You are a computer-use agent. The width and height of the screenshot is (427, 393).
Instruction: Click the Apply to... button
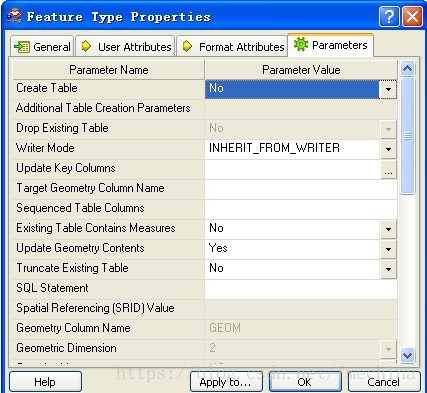tap(226, 382)
